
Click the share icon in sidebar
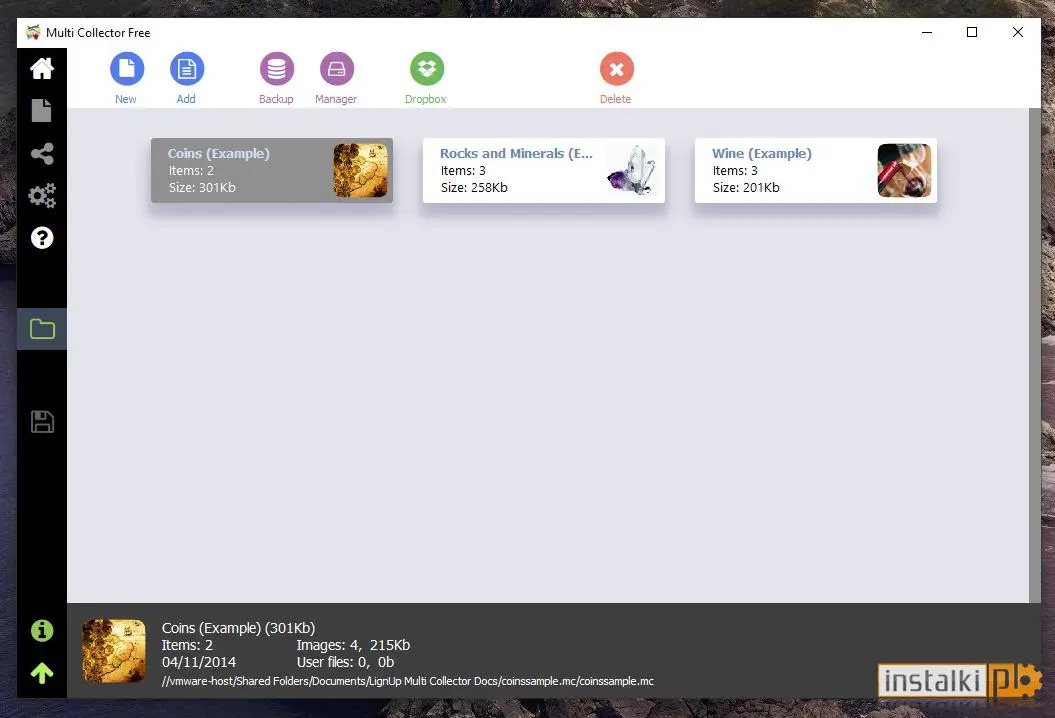coord(42,153)
